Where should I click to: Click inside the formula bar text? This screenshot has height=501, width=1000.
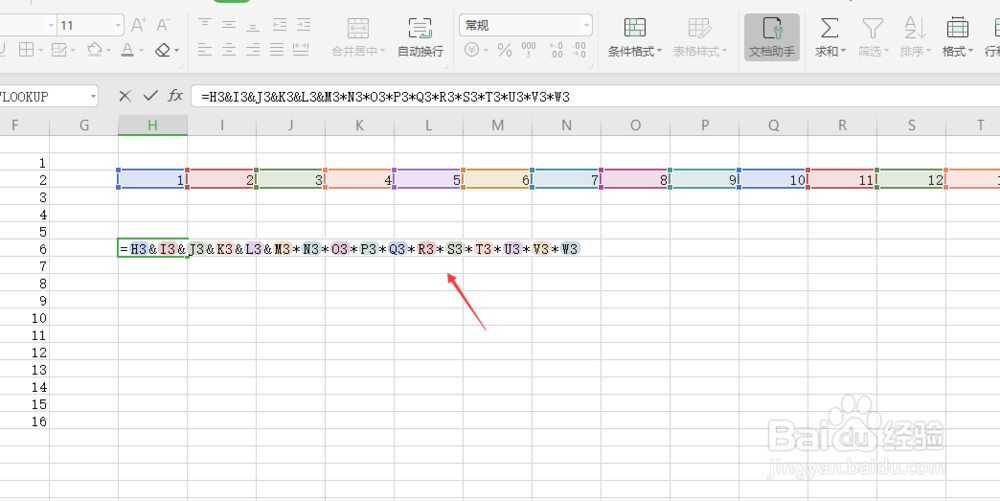(385, 97)
